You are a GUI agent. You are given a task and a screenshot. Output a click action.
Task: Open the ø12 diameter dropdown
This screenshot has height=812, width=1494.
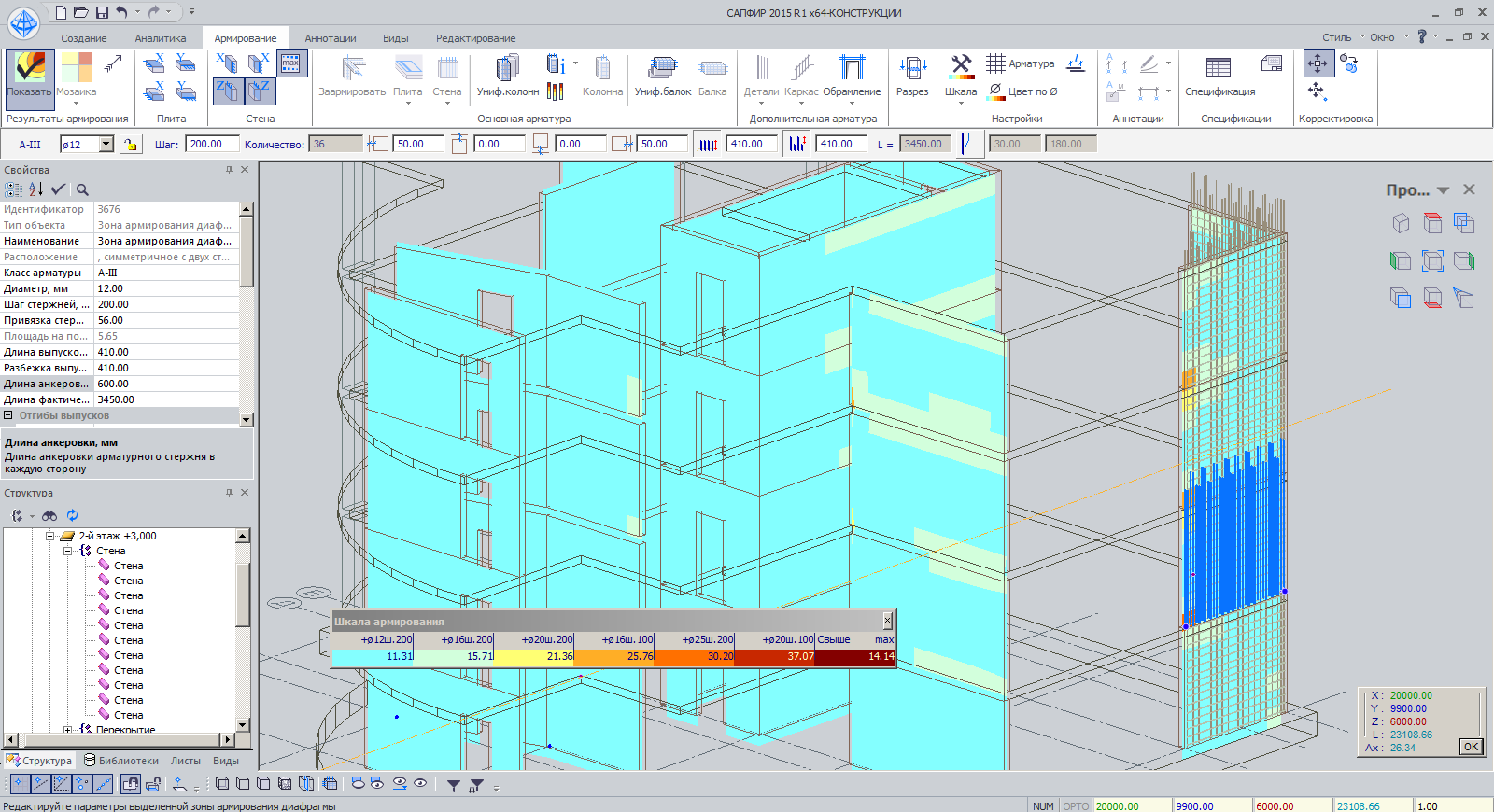(x=106, y=145)
